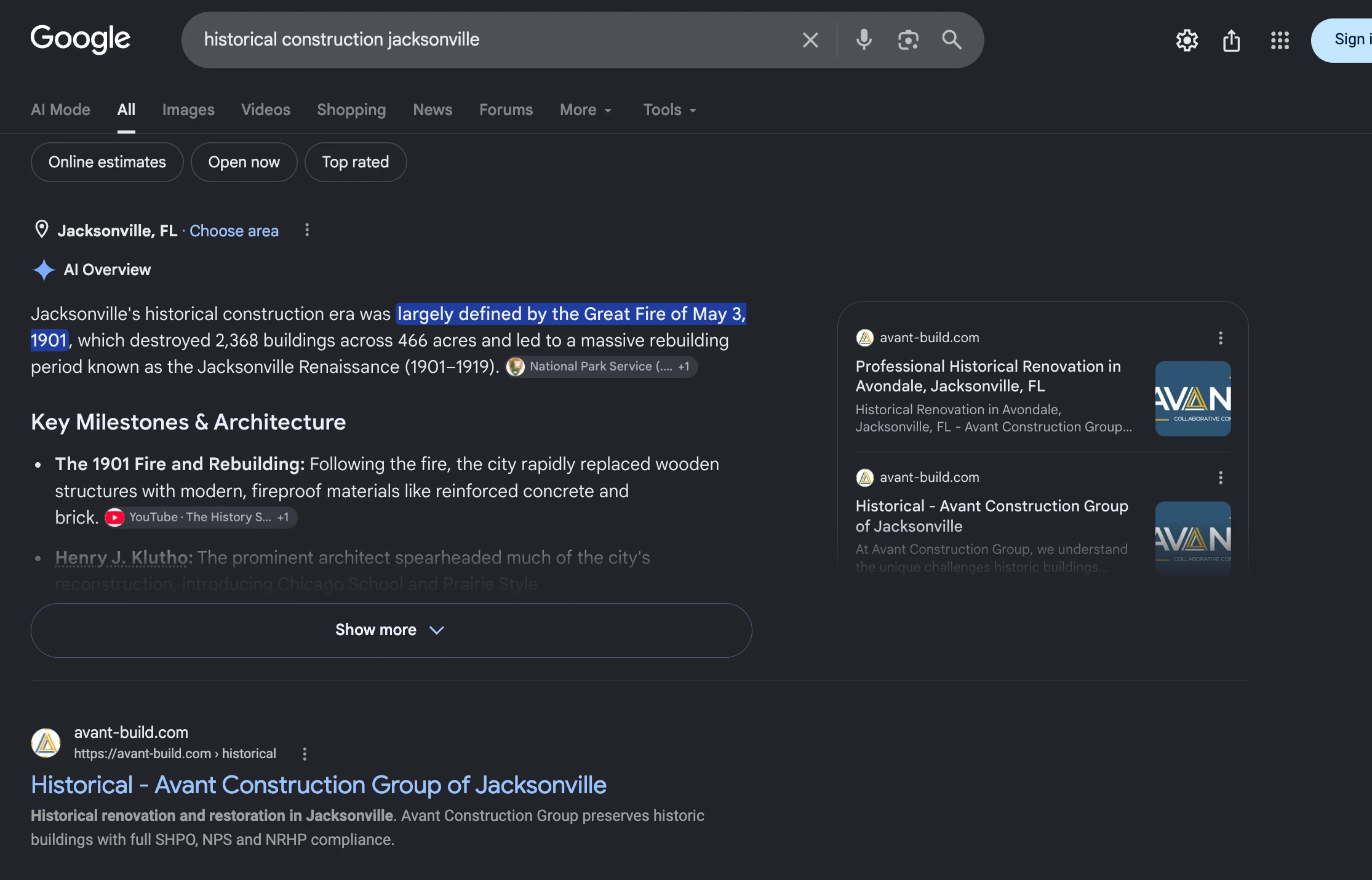This screenshot has width=1372, height=880.
Task: Apply the Online estimates filter chip
Action: [107, 162]
